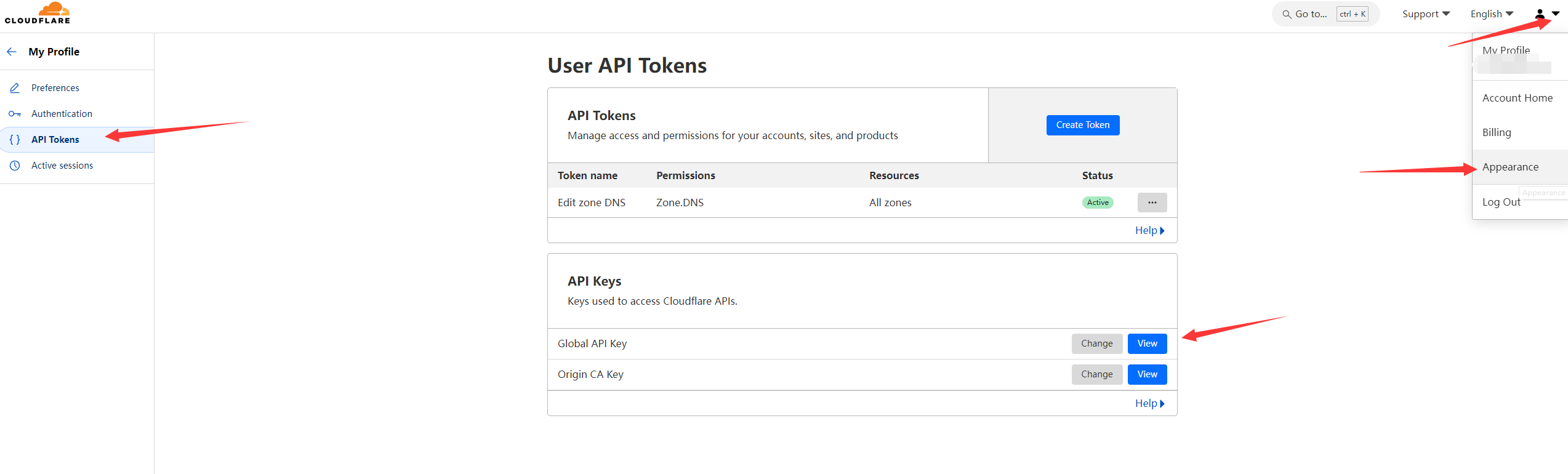Click the back arrow beside My Profile
The width and height of the screenshot is (1568, 474).
tap(12, 52)
